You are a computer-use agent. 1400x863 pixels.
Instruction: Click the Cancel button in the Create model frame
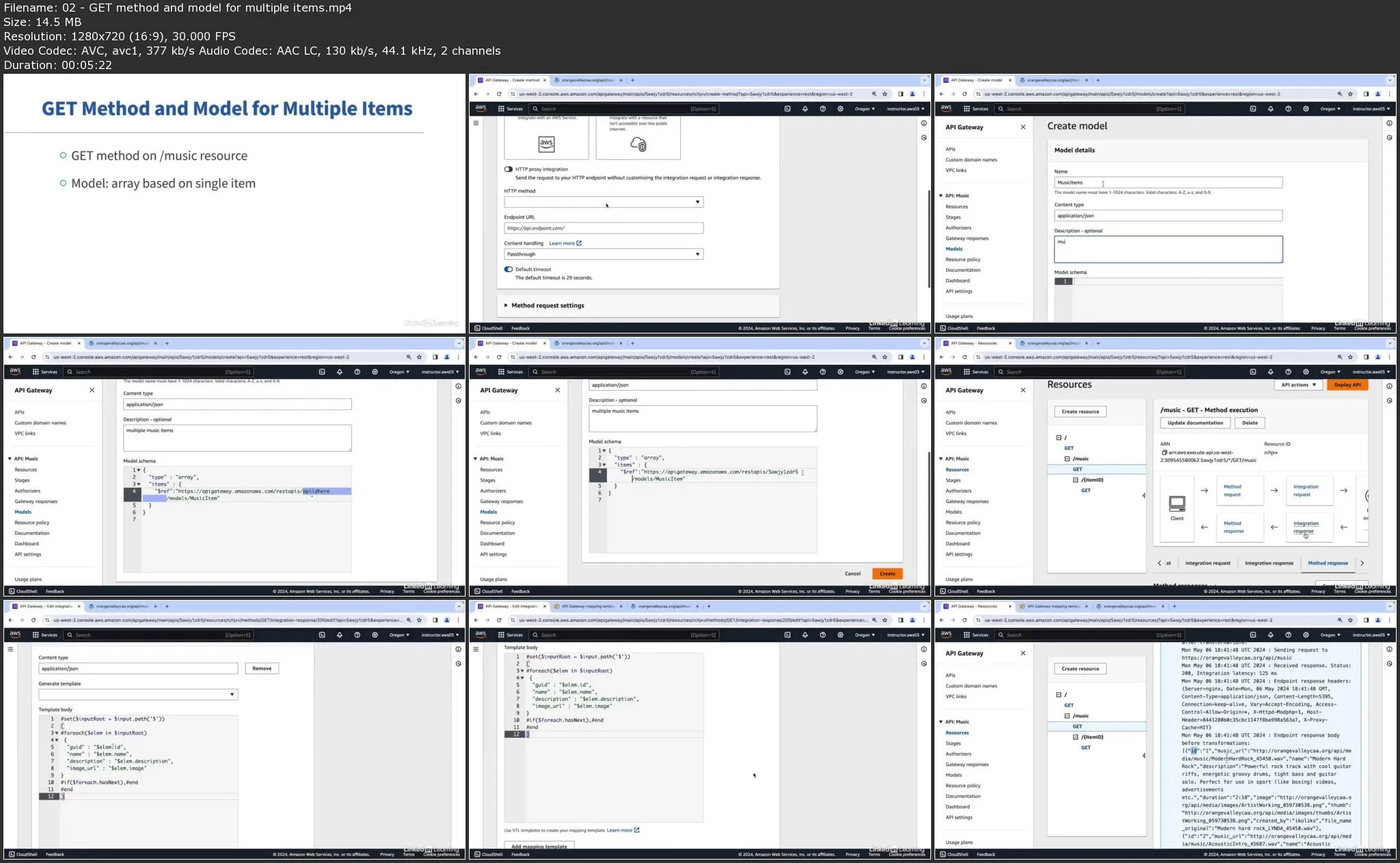coord(852,574)
